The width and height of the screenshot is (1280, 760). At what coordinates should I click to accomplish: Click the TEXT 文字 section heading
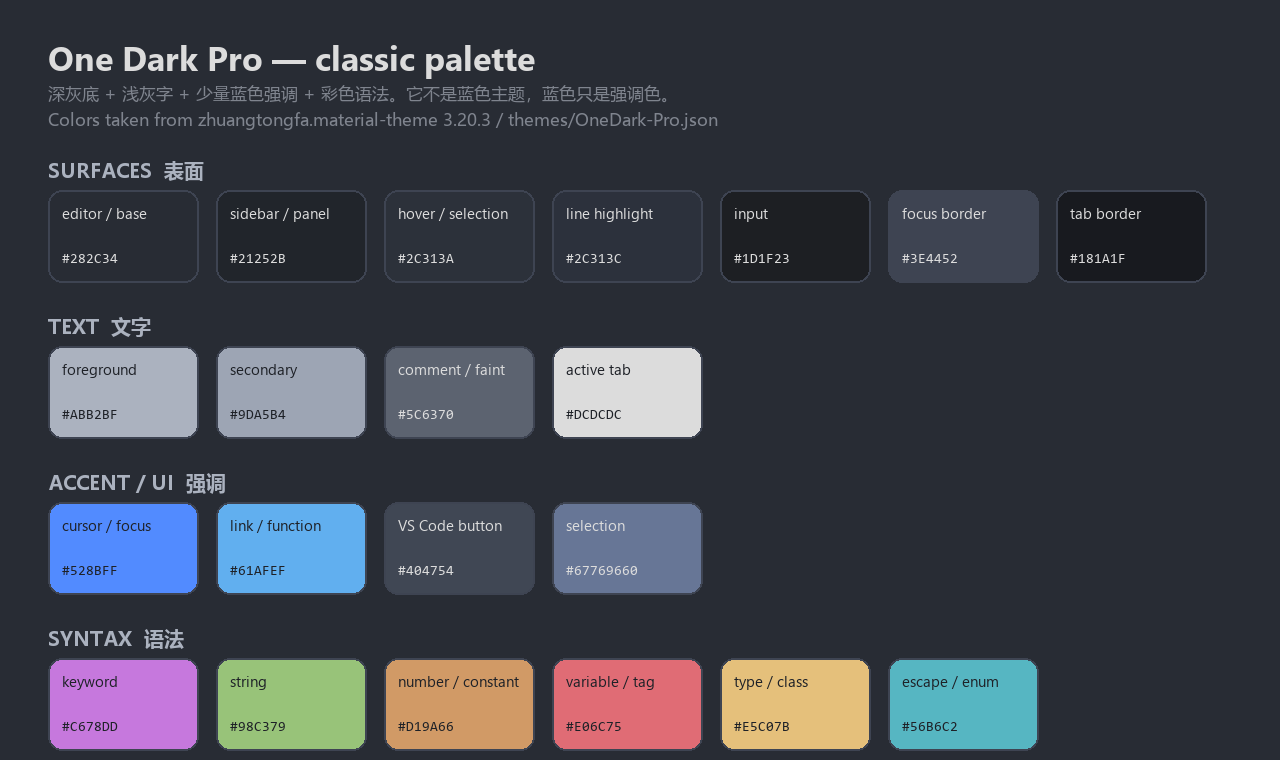point(99,327)
